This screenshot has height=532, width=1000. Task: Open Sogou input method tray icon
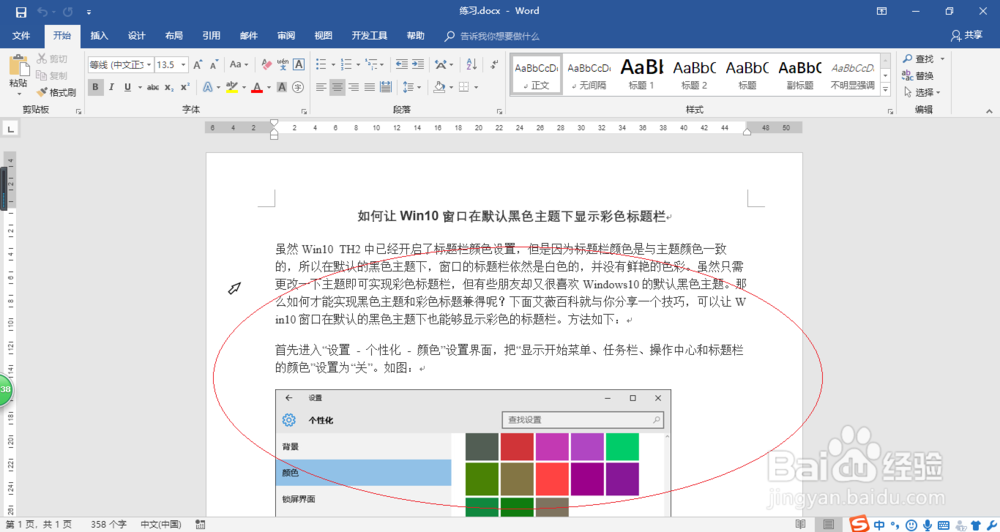[x=859, y=524]
